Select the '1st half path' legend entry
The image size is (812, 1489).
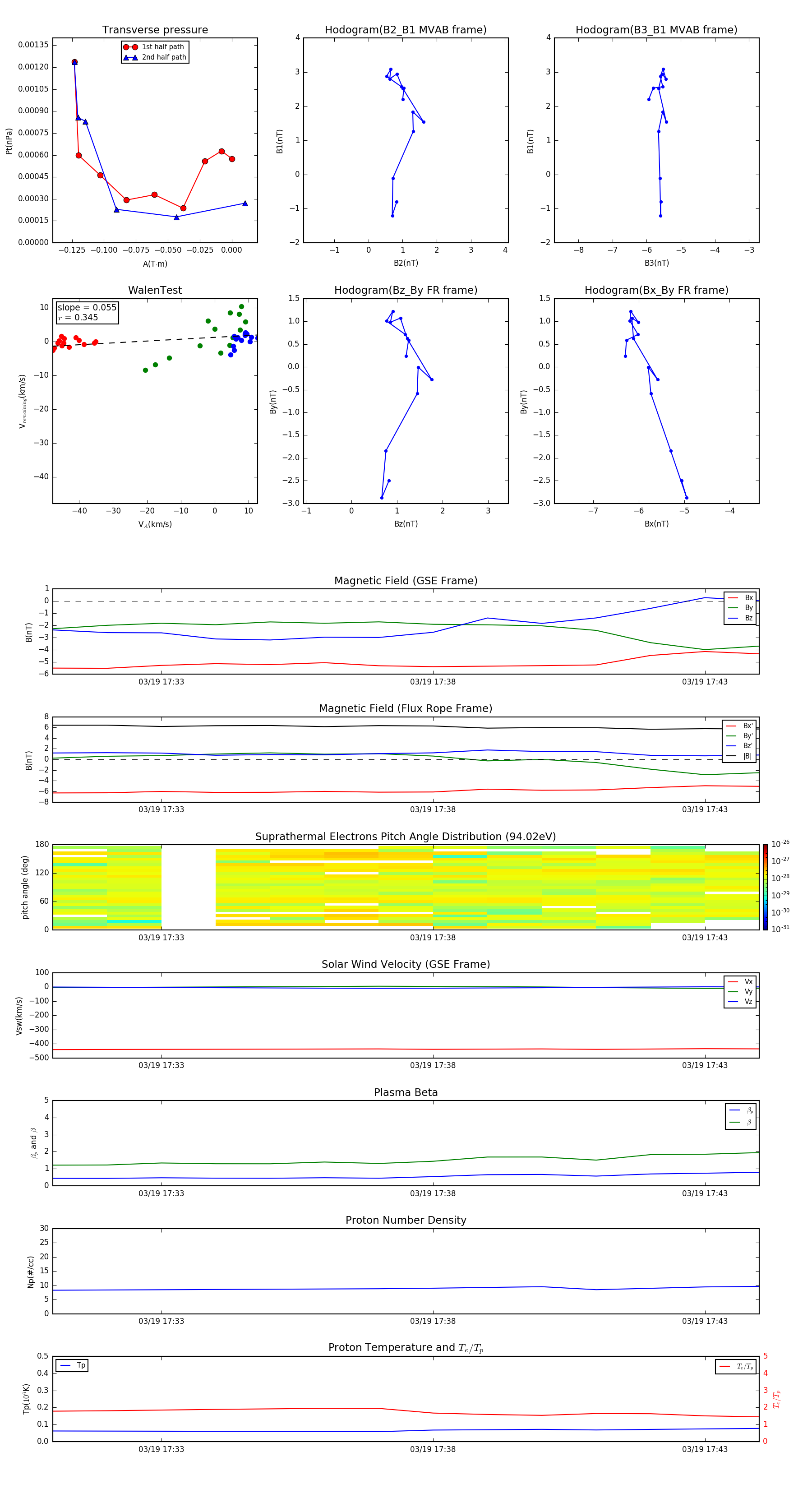click(154, 47)
